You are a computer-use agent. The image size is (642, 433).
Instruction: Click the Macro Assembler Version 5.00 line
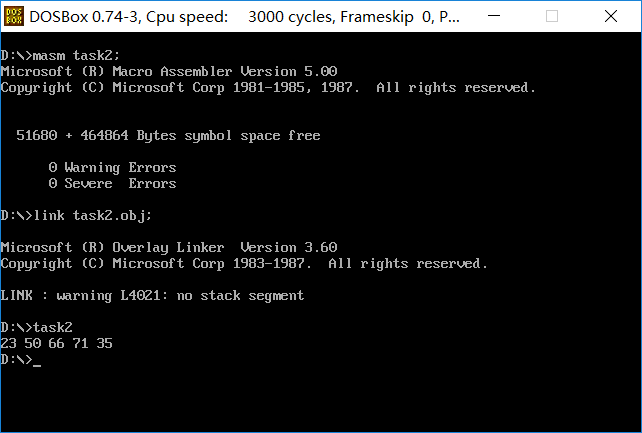(x=169, y=71)
